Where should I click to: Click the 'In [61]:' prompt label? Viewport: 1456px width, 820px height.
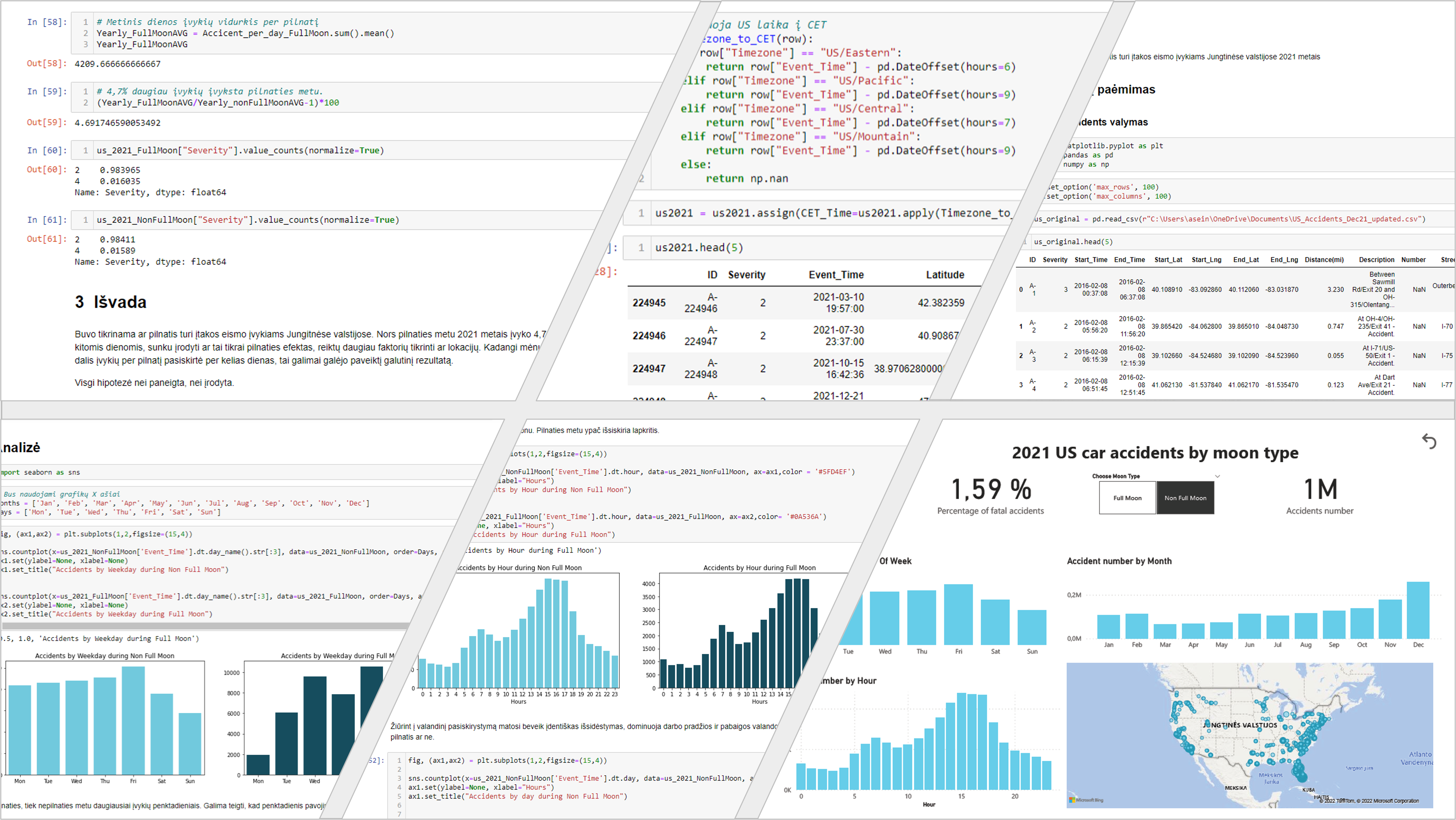[47, 220]
